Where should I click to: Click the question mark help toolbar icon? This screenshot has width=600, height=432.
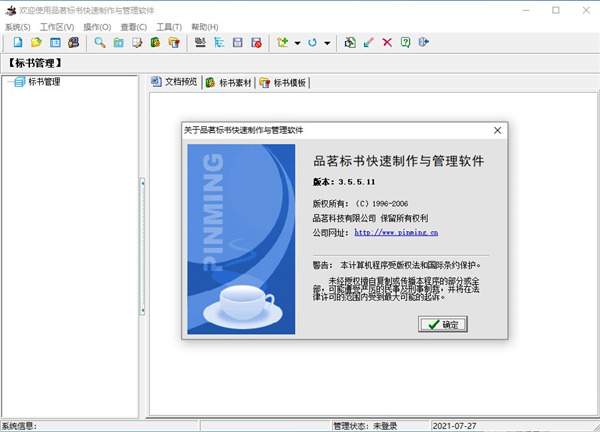[x=406, y=42]
